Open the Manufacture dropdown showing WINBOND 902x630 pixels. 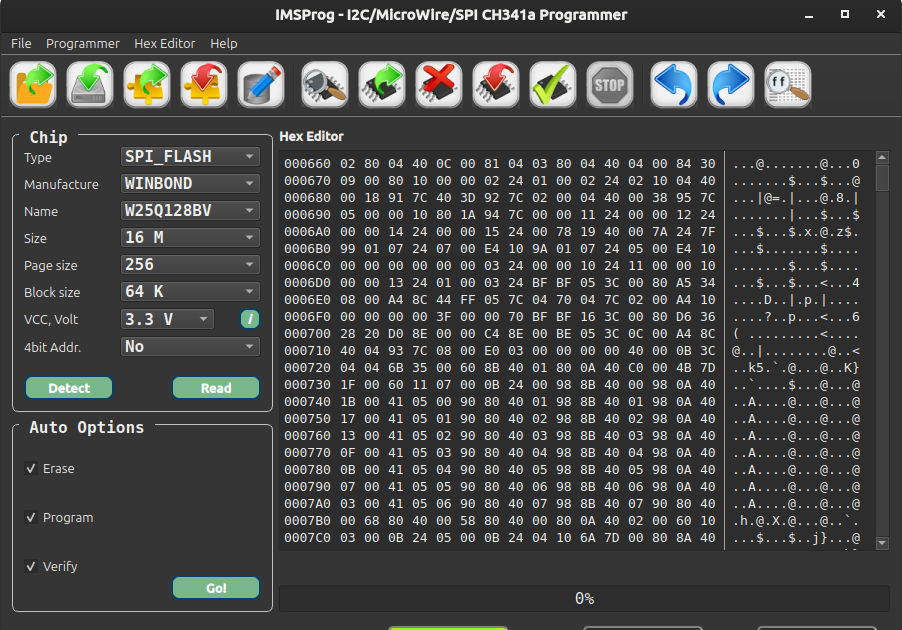[x=189, y=184]
